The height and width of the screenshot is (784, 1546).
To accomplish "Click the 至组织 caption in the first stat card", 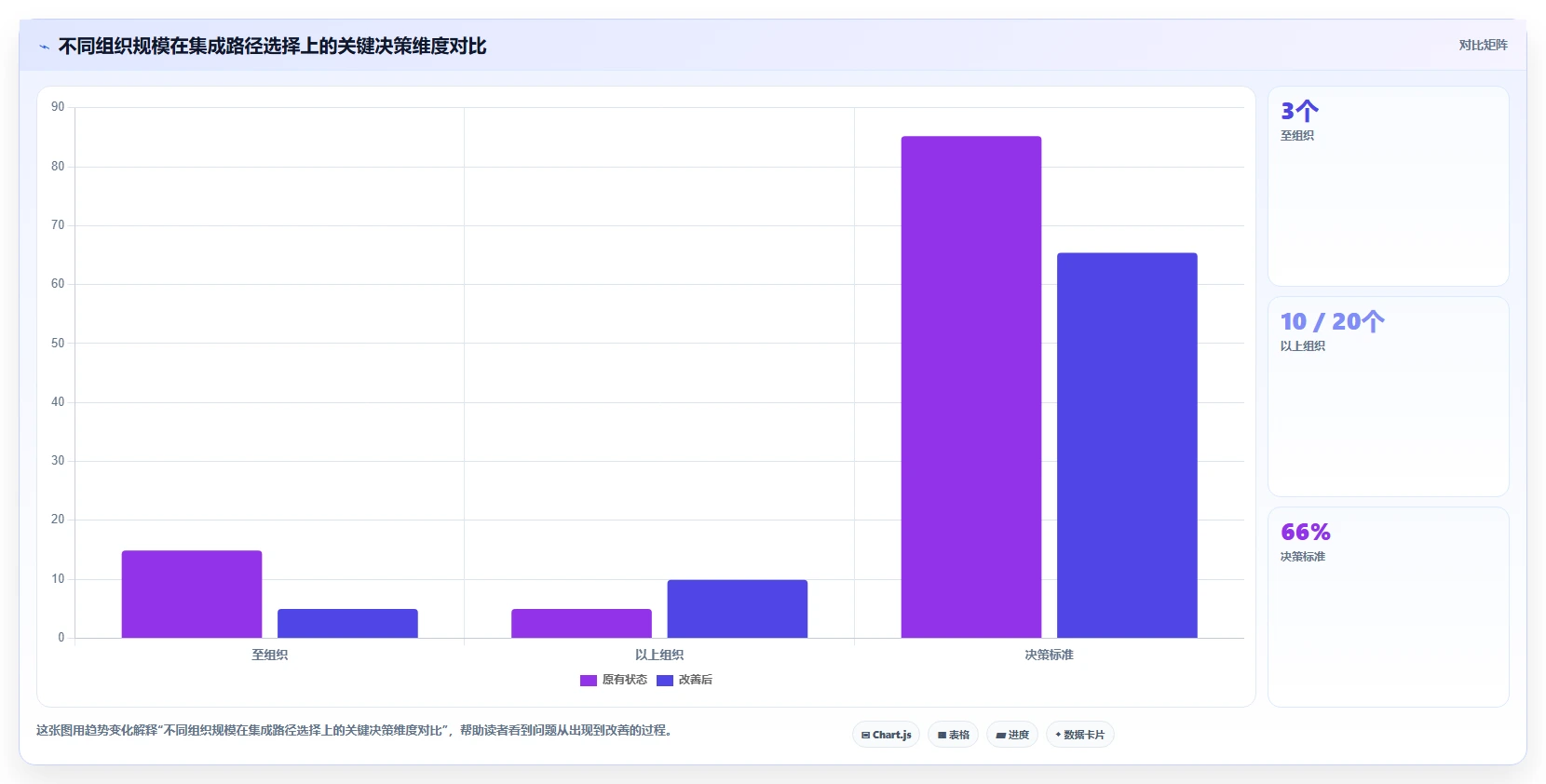I will 1297,136.
